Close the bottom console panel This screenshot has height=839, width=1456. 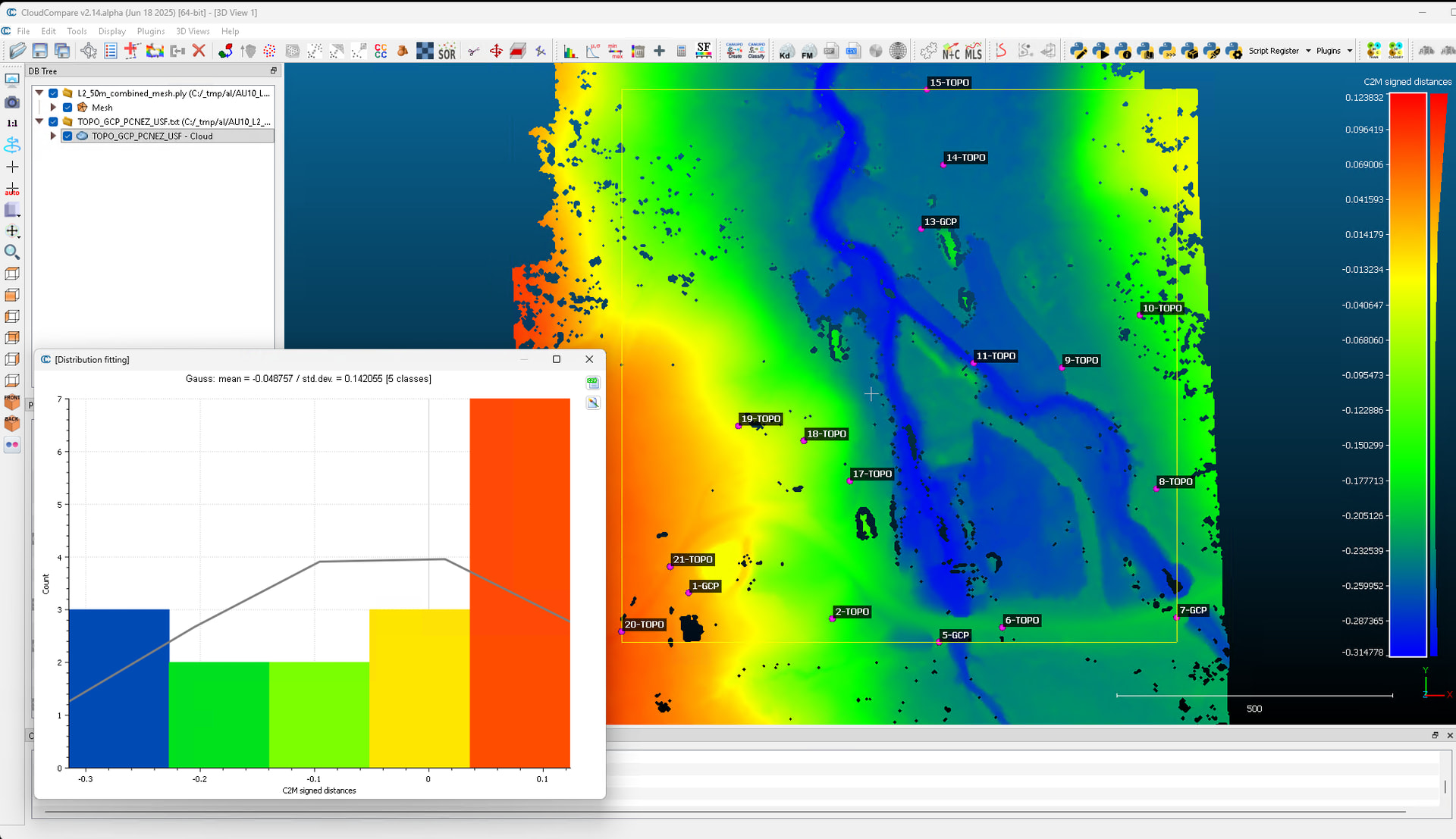[1449, 735]
